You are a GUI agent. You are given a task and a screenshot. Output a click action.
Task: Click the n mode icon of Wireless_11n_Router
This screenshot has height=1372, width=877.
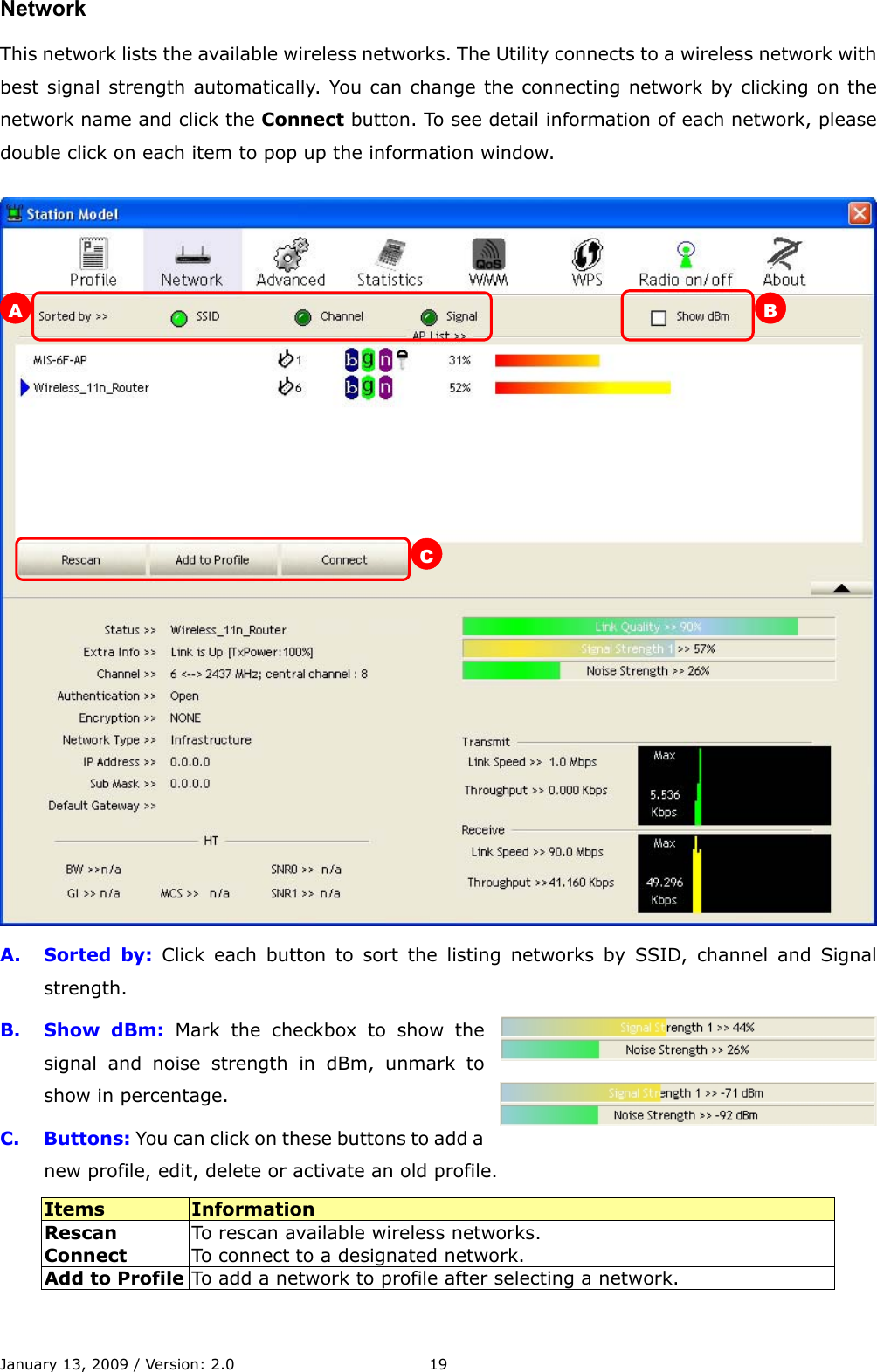pos(385,387)
